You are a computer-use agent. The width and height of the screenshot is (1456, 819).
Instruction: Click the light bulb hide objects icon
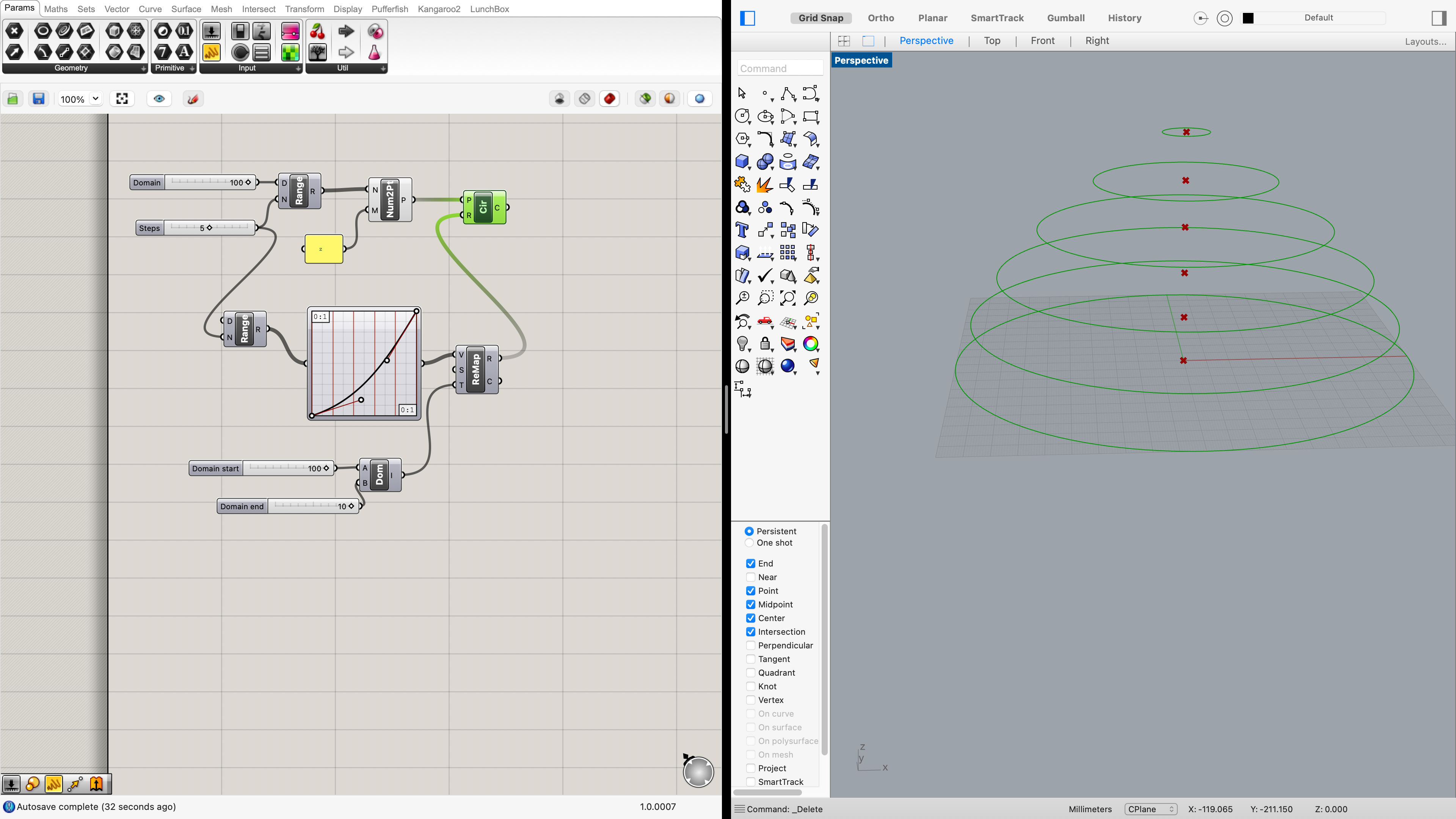[x=742, y=344]
